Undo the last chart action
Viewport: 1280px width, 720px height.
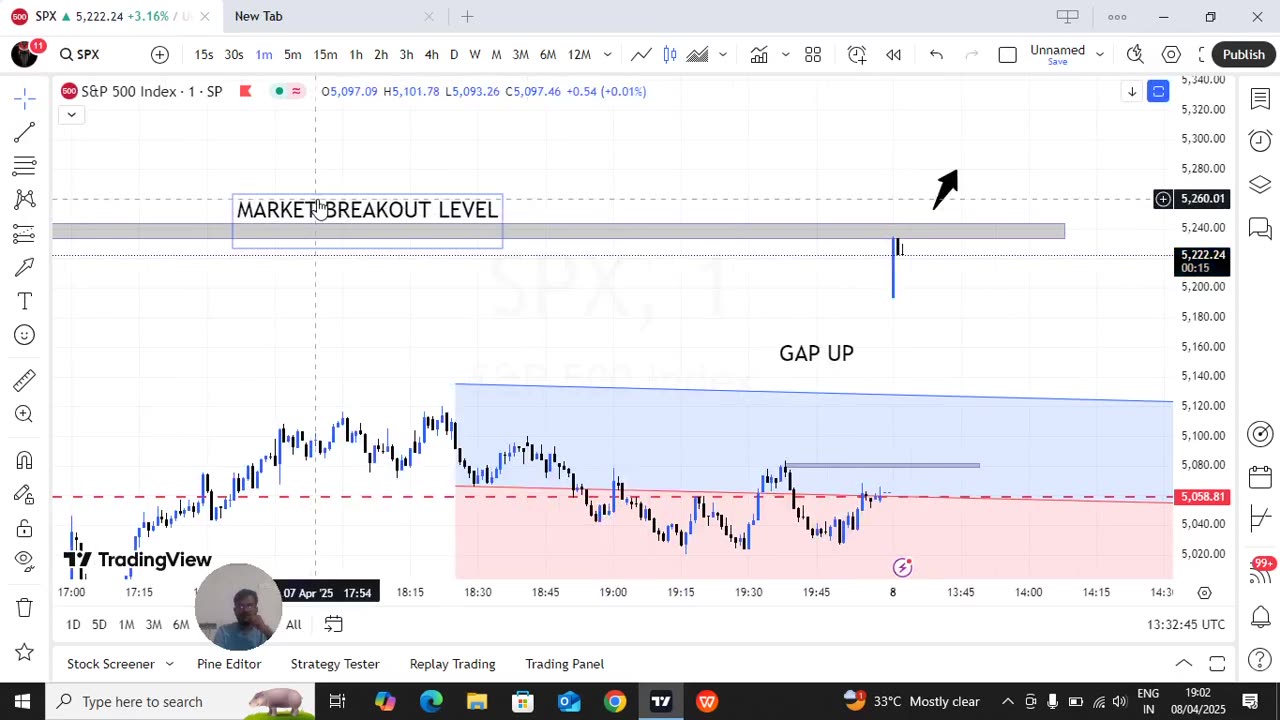pyautogui.click(x=936, y=55)
